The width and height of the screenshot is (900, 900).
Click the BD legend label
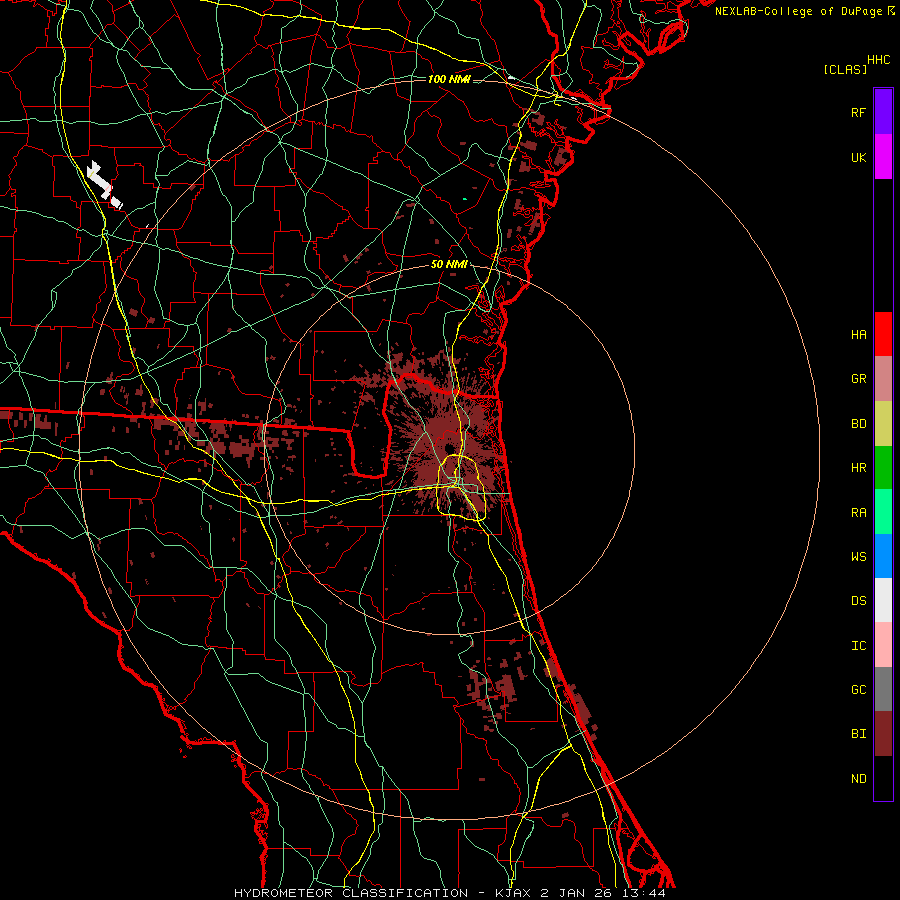[858, 424]
